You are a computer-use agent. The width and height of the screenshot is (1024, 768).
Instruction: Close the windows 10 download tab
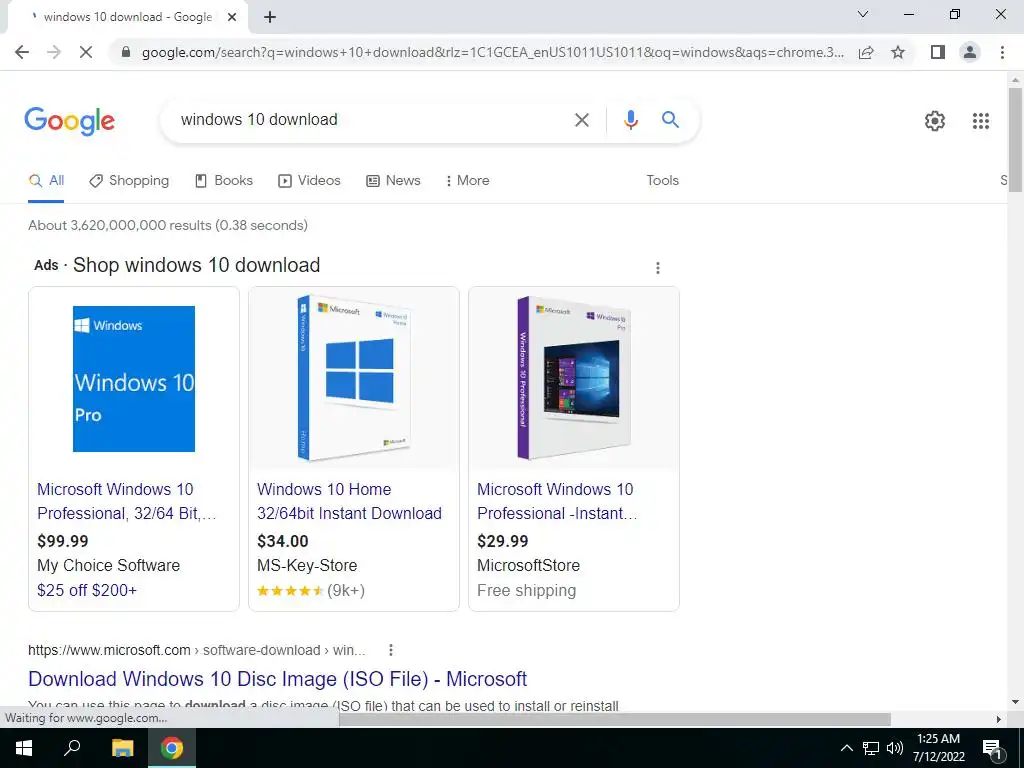click(x=232, y=17)
